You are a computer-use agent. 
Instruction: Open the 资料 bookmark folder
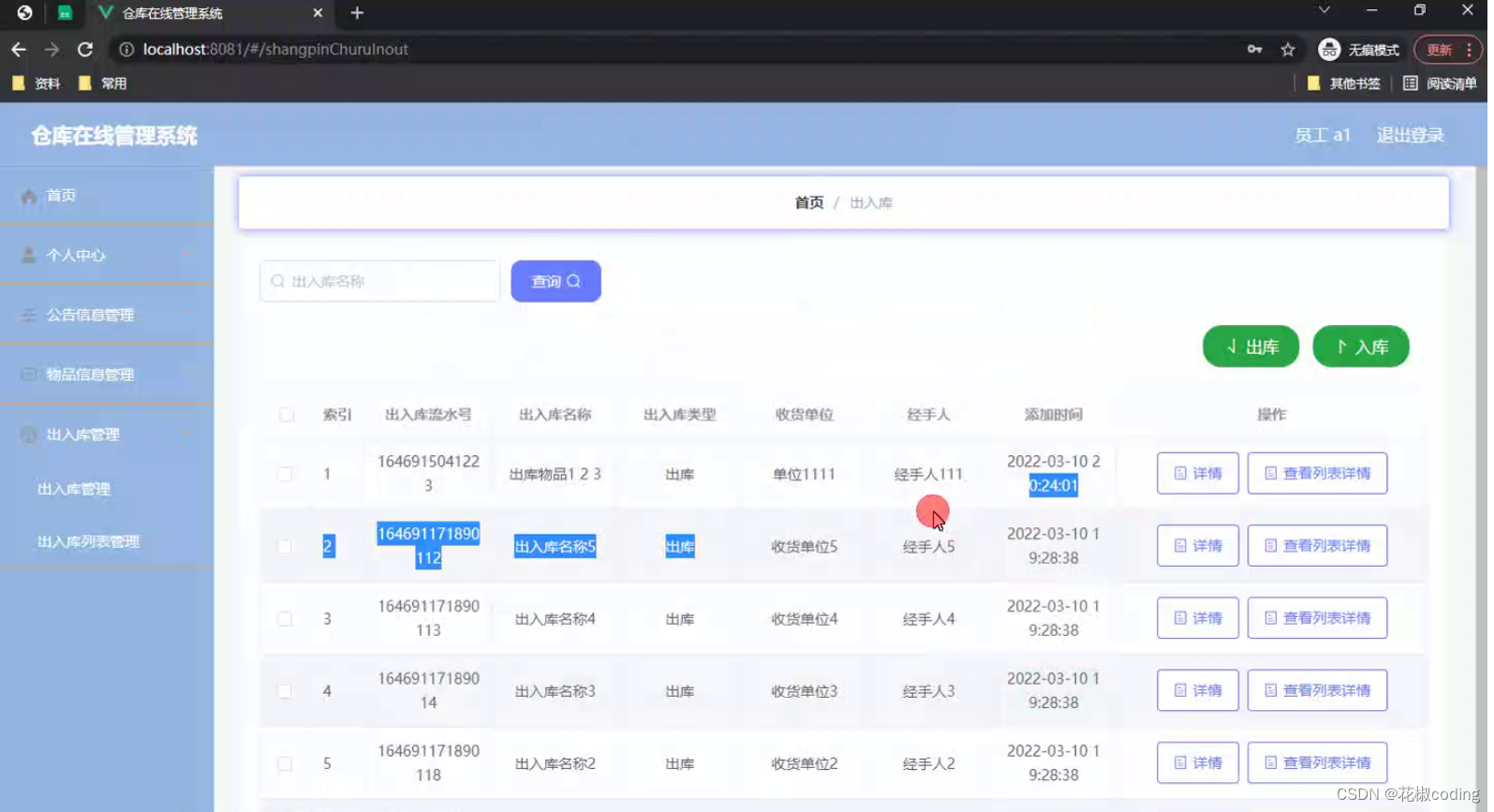37,83
